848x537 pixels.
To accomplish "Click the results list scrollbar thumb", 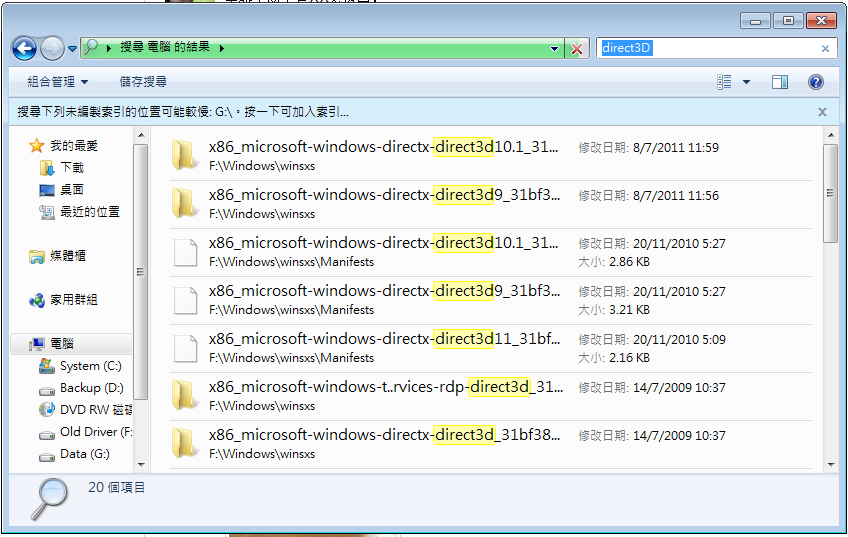I will click(831, 193).
